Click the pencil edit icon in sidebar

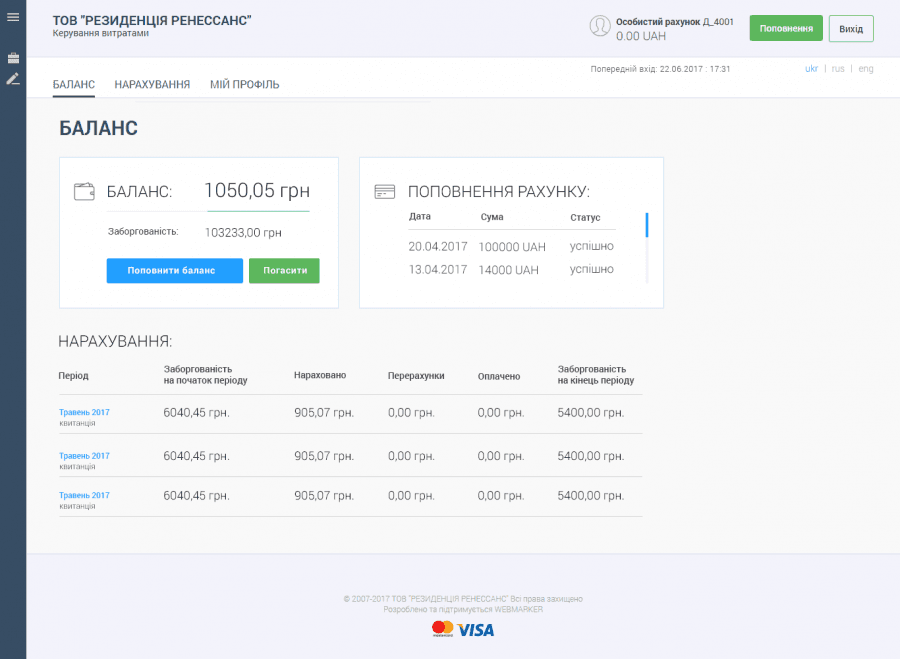coord(13,79)
